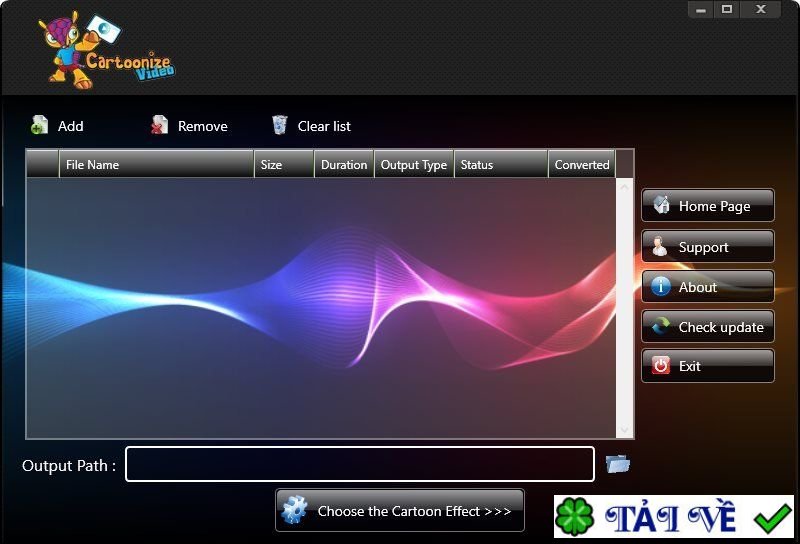The image size is (800, 544).
Task: Click the file list scrollbar down arrow
Action: (624, 430)
